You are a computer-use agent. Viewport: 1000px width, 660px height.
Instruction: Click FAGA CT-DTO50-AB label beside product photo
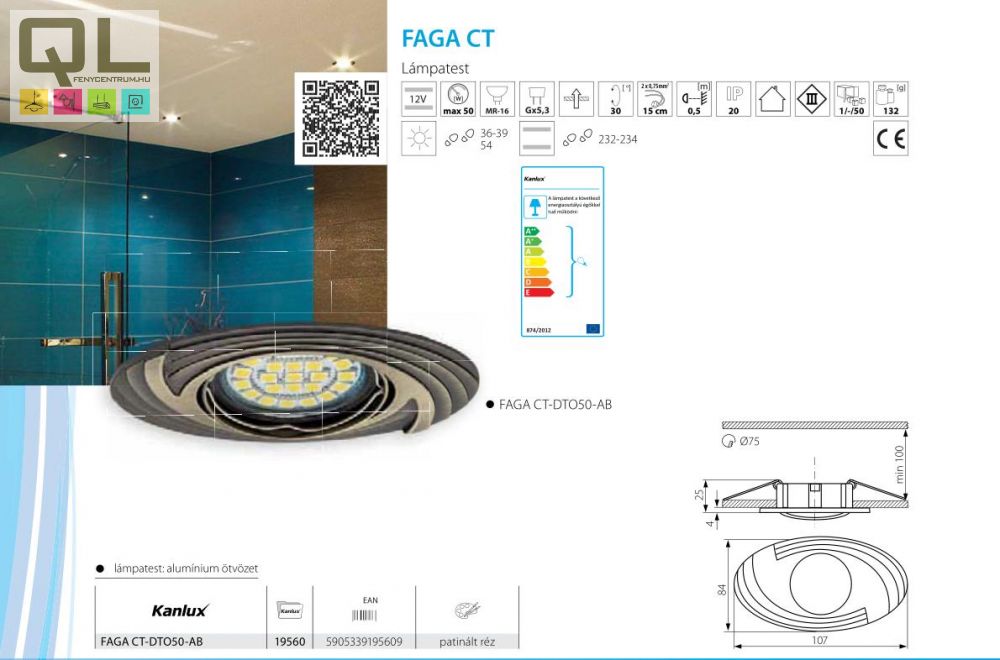point(555,404)
